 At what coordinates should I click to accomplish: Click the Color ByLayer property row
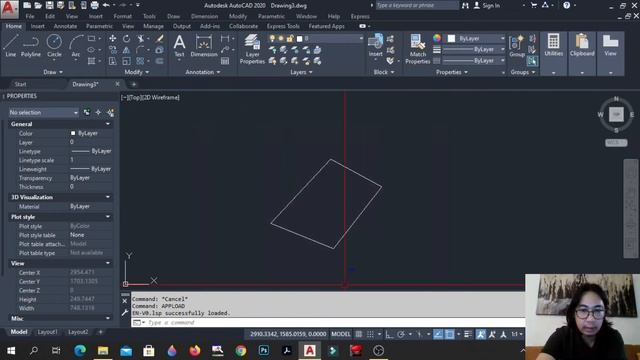61,133
